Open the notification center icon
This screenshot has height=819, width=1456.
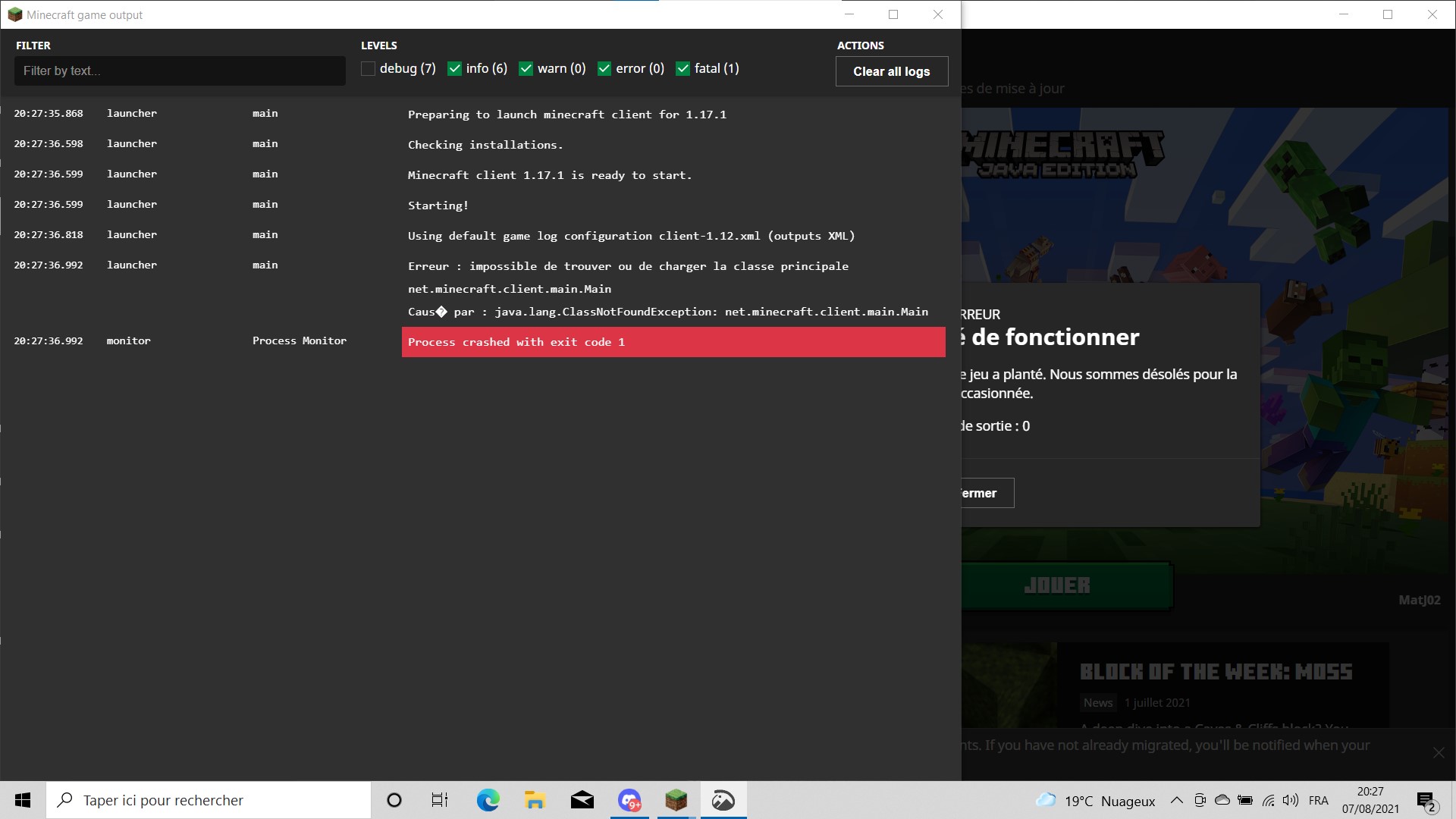[x=1426, y=800]
